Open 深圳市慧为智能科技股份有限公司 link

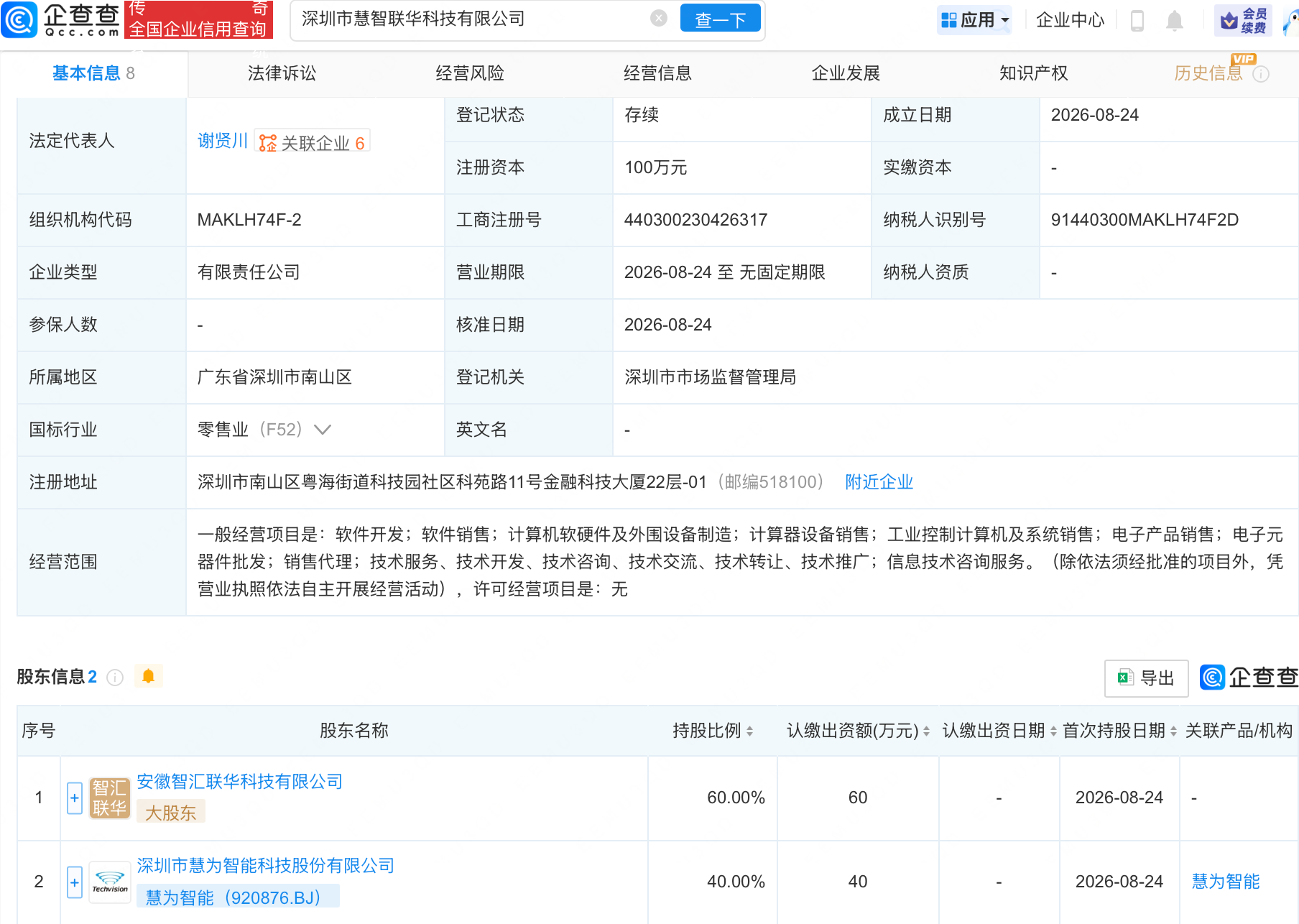click(x=266, y=866)
